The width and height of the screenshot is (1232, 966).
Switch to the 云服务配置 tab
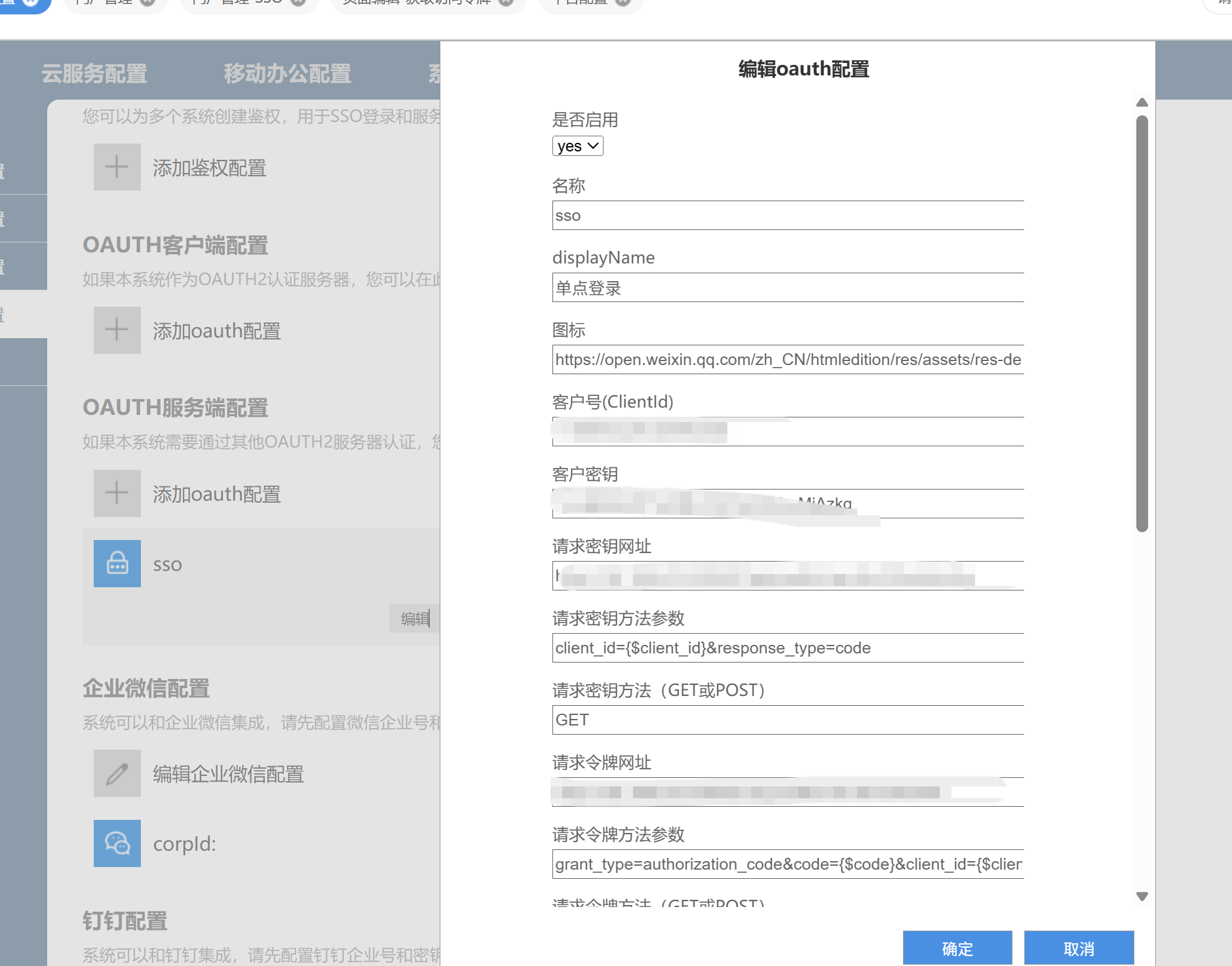[x=94, y=73]
